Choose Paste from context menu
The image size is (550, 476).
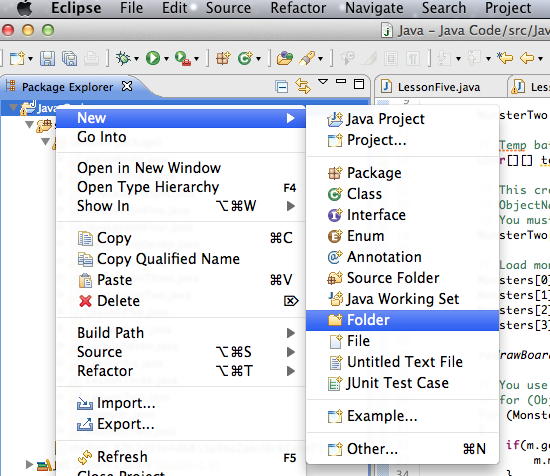tap(181, 280)
